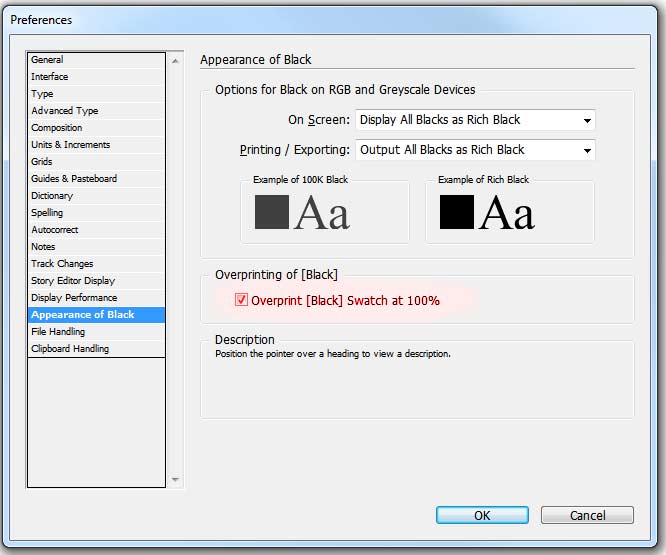
Task: Open Story Editor Display settings
Action: pyautogui.click(x=96, y=281)
